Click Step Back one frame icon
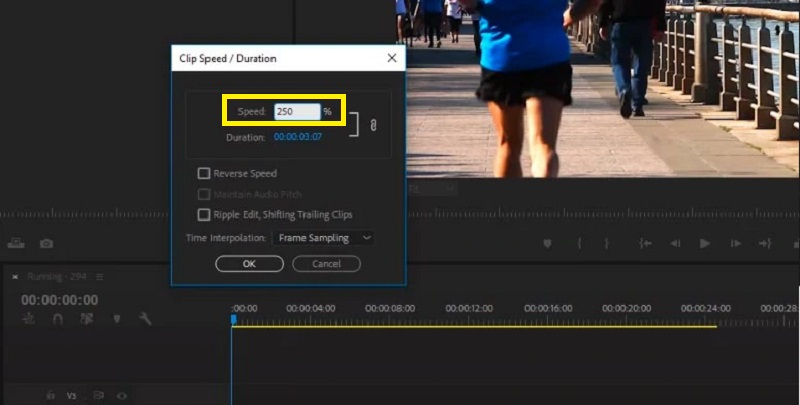 pos(676,243)
